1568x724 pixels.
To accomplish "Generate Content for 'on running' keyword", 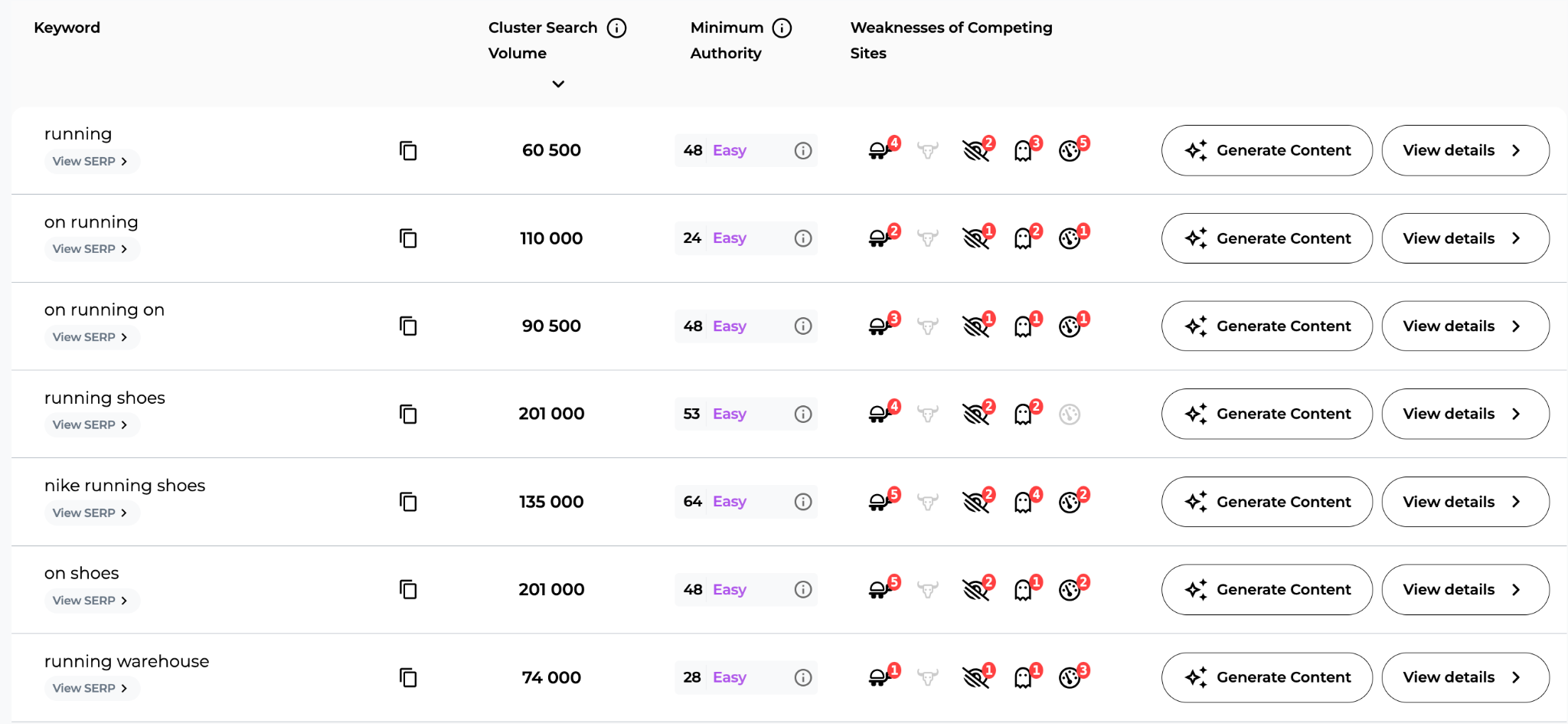I will click(x=1266, y=238).
